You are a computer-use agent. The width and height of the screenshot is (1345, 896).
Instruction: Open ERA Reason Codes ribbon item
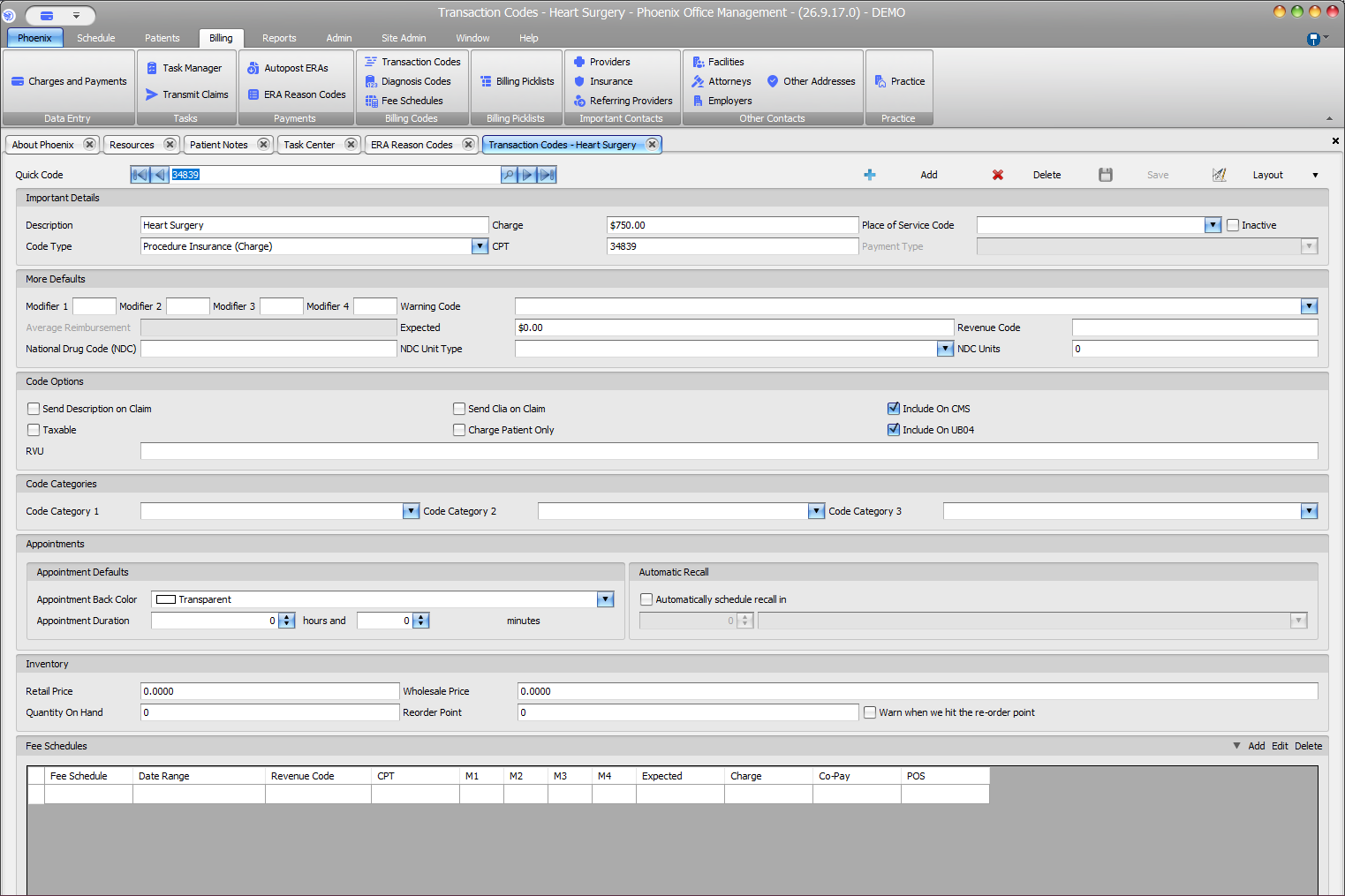point(297,94)
